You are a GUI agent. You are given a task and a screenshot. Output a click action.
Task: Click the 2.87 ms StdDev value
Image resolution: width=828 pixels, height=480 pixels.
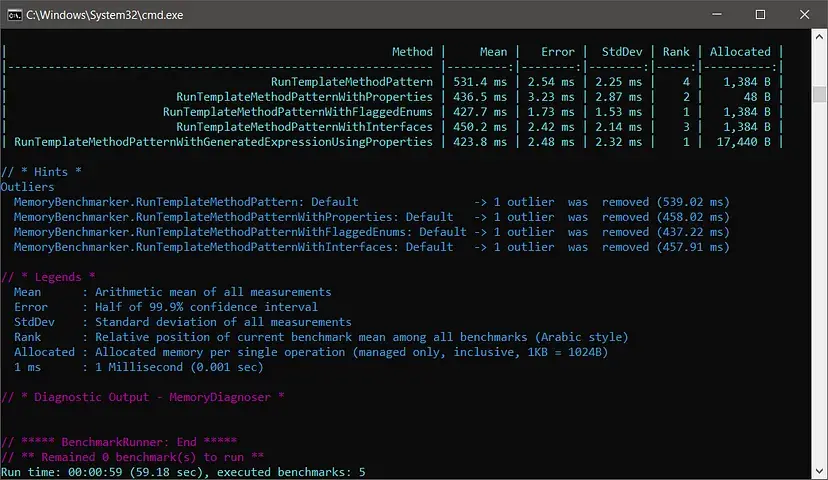pos(618,97)
